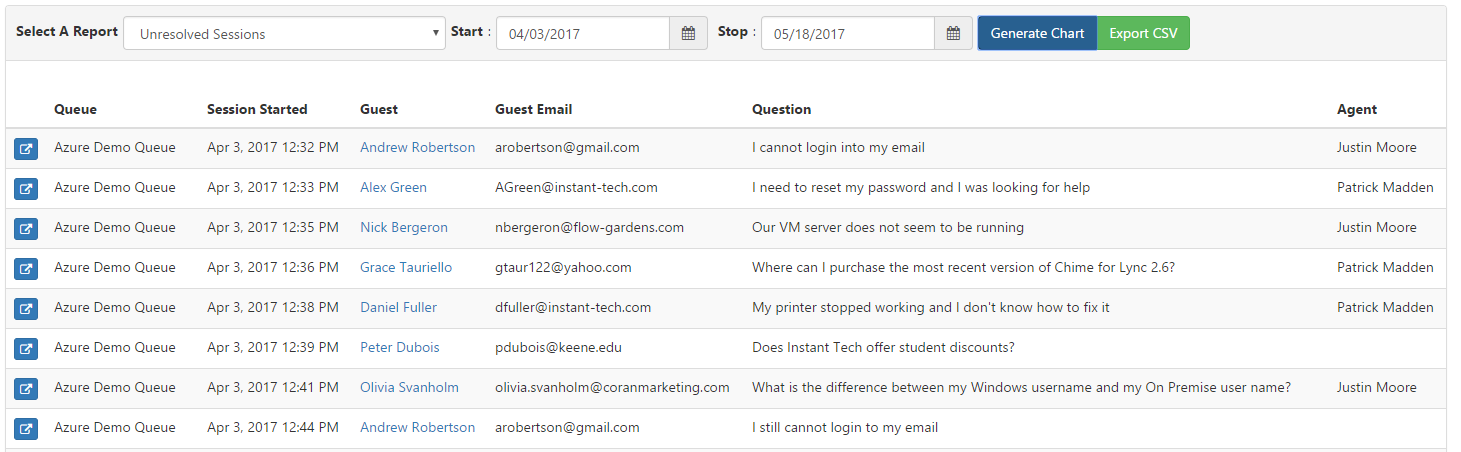This screenshot has width=1461, height=452.
Task: Expand the Unresolved Sessions report dropdown
Action: pyautogui.click(x=285, y=33)
